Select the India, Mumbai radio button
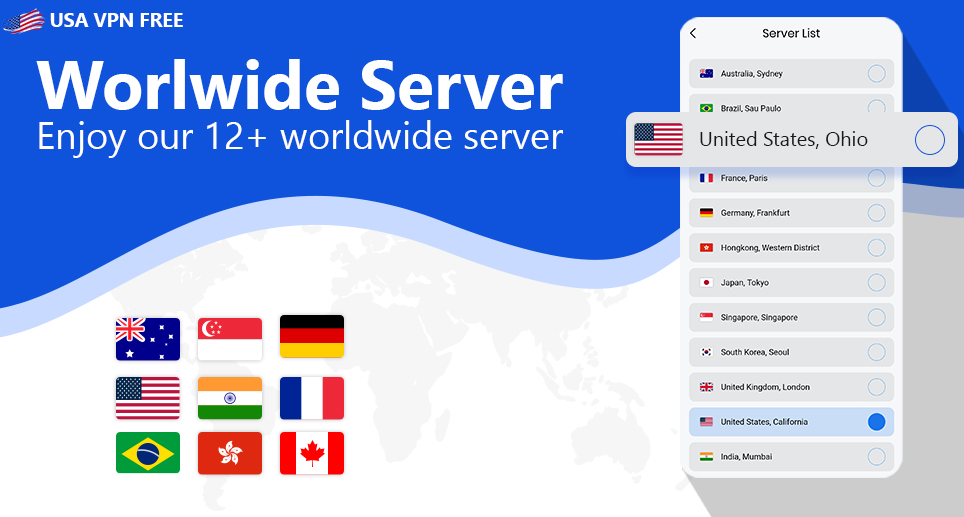The height and width of the screenshot is (517, 964). pos(876,457)
